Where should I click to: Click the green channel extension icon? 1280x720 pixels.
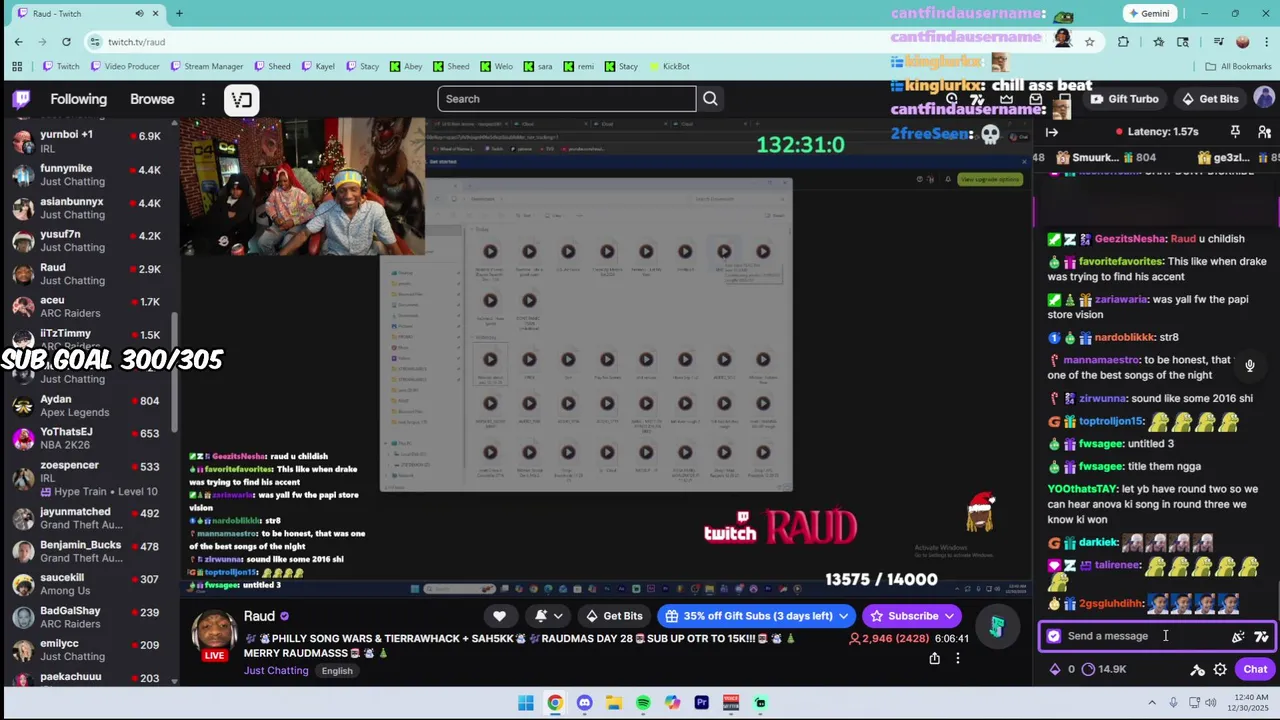997,627
